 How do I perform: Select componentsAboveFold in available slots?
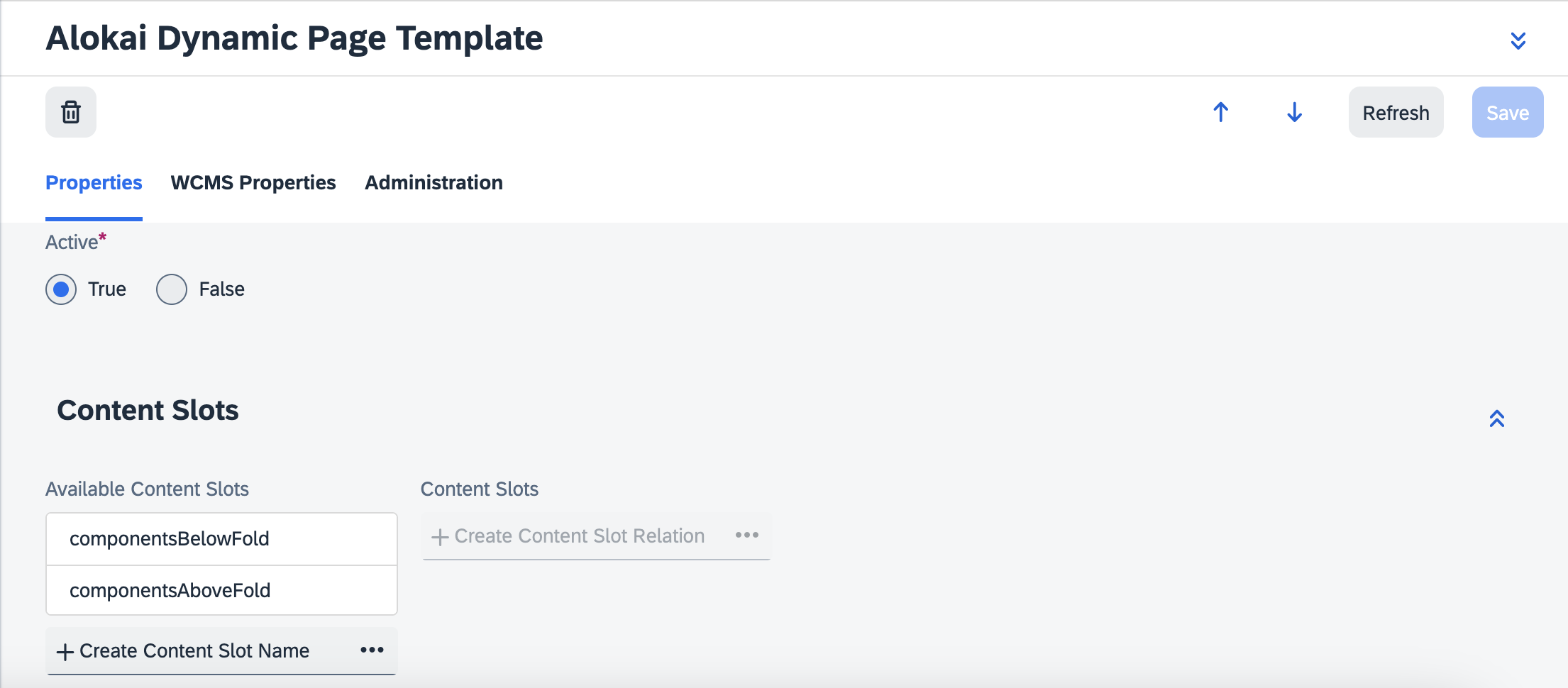click(x=170, y=590)
